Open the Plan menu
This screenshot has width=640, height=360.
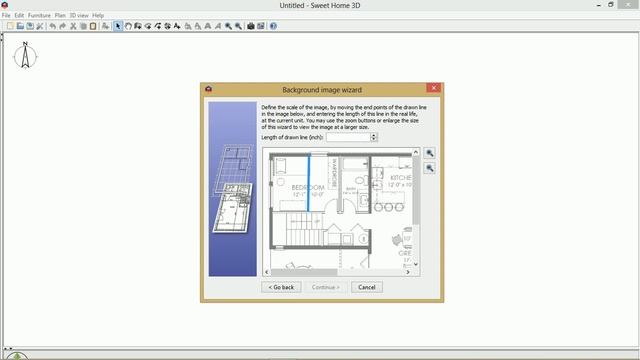tap(60, 16)
